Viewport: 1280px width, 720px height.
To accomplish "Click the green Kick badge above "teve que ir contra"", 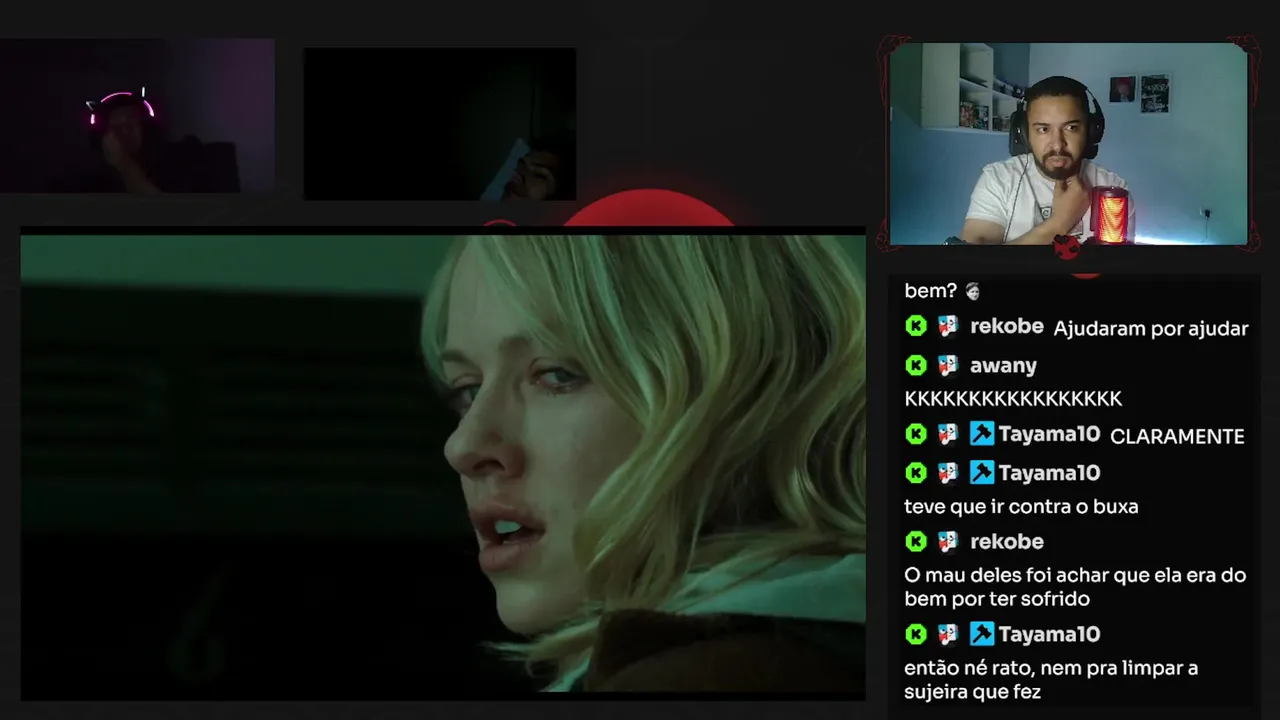I will pyautogui.click(x=916, y=473).
